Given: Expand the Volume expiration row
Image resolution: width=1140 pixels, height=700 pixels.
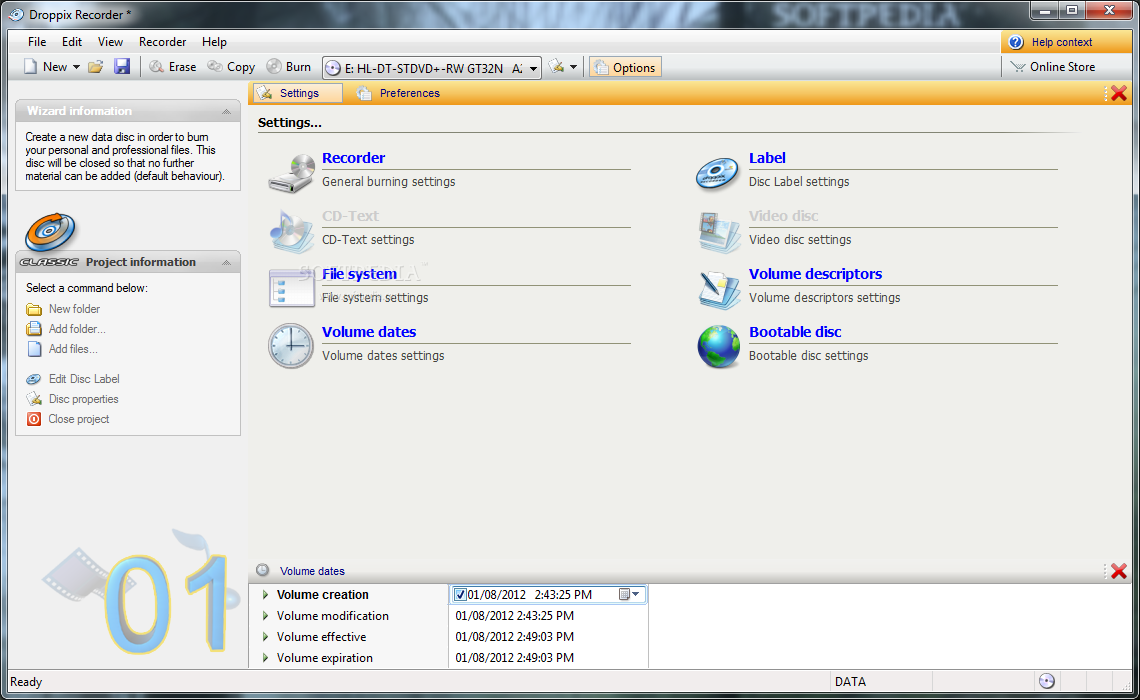Looking at the screenshot, I should tap(265, 658).
